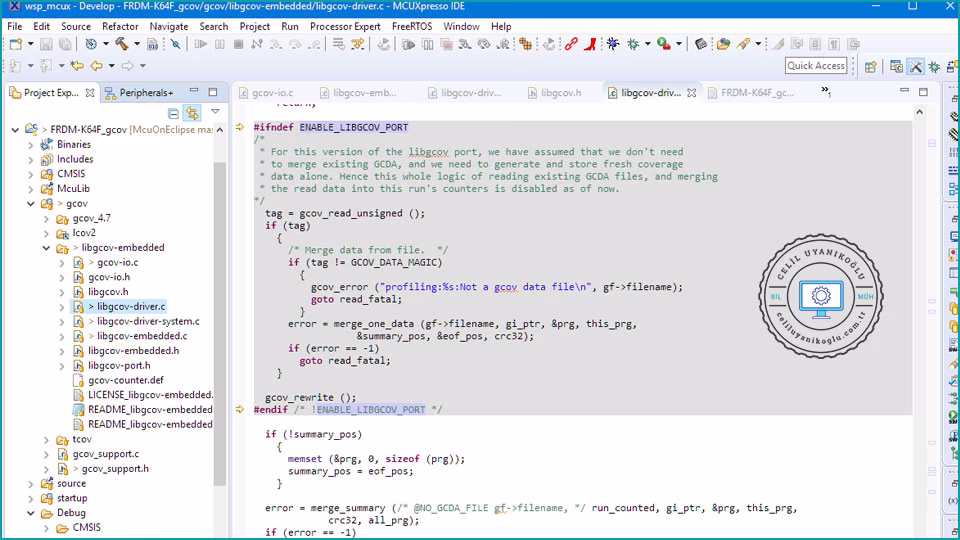Viewport: 960px width, 540px height.
Task: Toggle Link with Editor in Project Explorer
Action: tap(192, 113)
